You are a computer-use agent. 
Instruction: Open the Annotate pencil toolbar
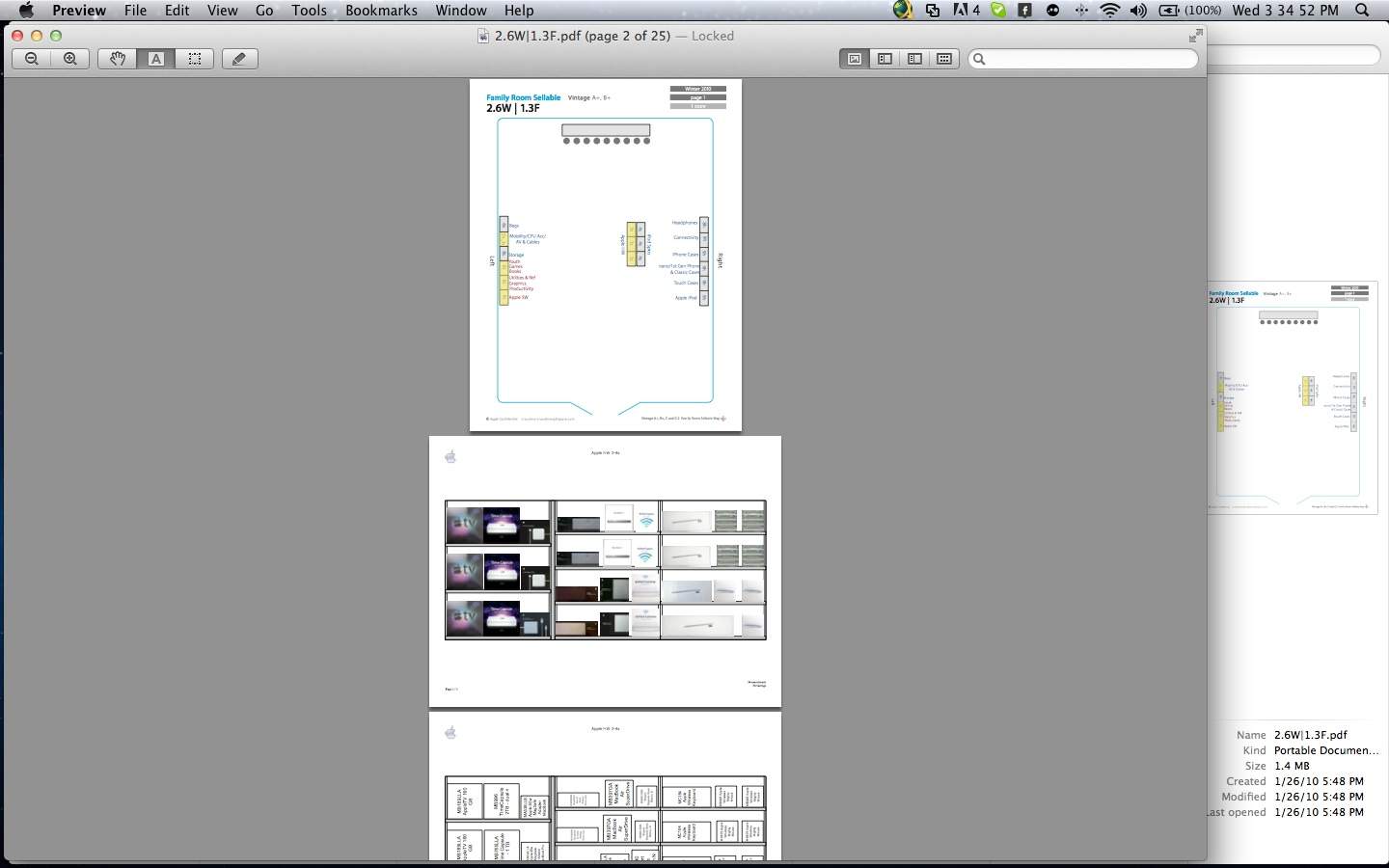(x=239, y=59)
